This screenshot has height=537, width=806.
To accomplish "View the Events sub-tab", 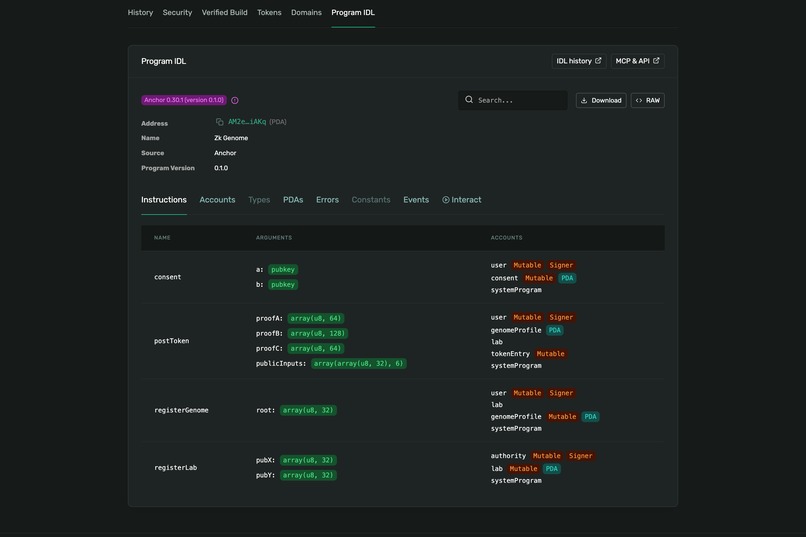I will coord(416,200).
